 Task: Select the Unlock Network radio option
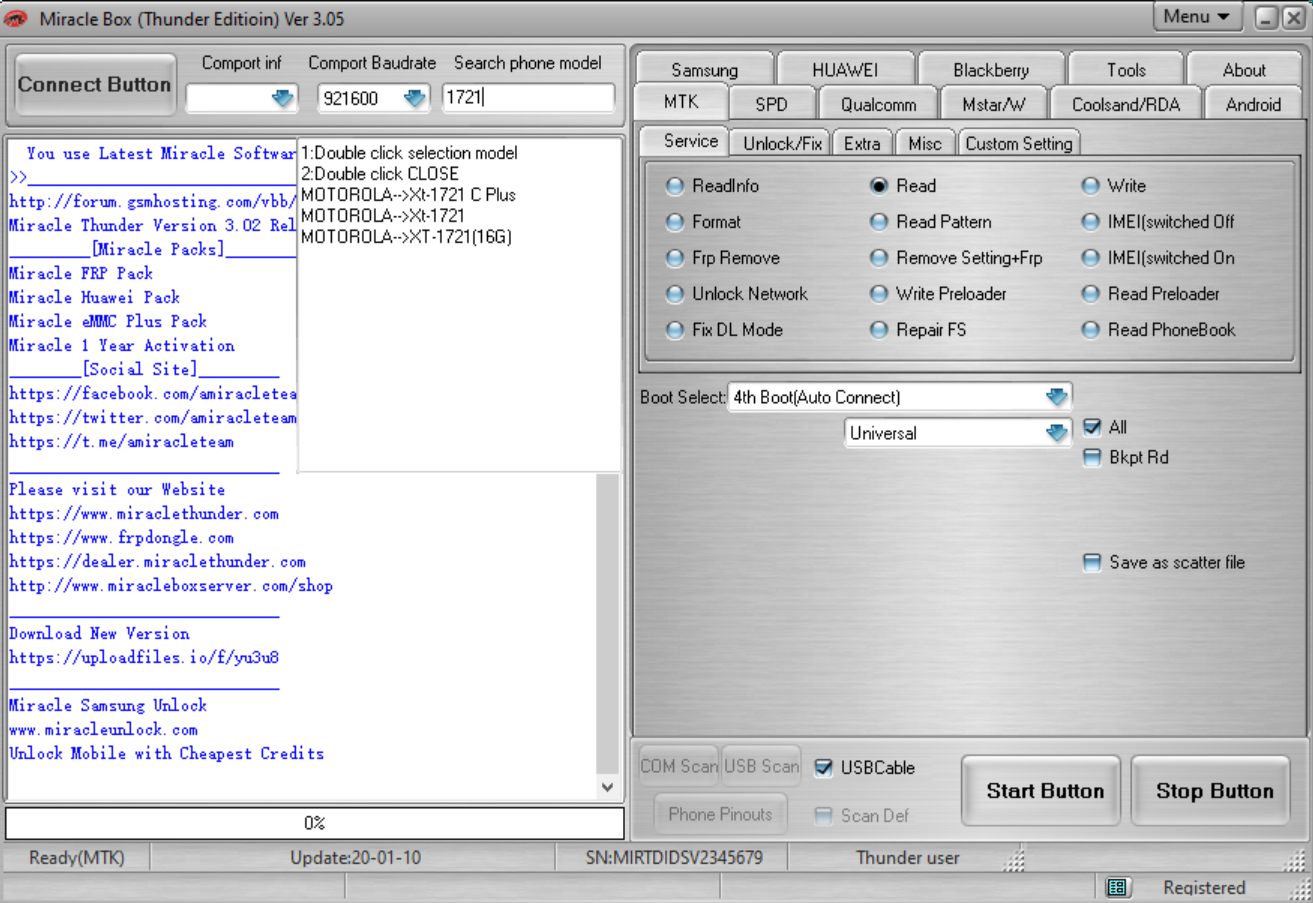point(675,294)
